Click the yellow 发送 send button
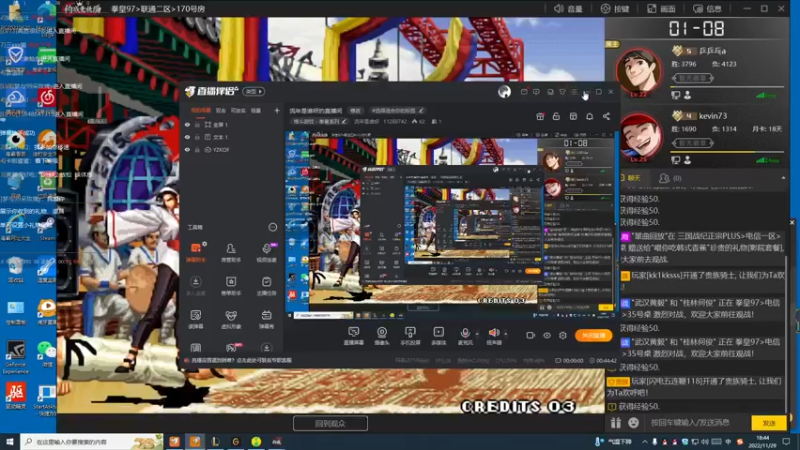The image size is (800, 450). click(768, 423)
